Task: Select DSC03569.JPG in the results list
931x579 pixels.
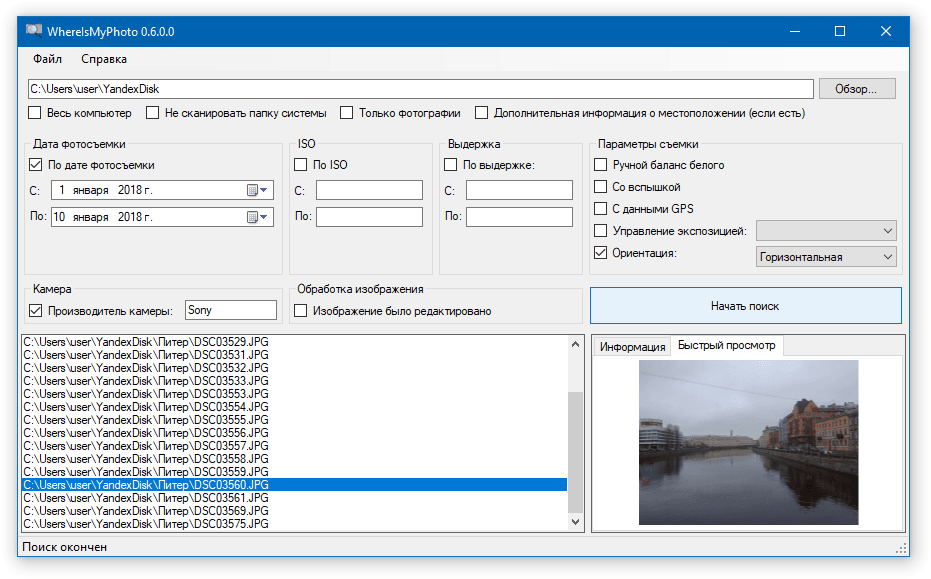Action: [x=146, y=510]
